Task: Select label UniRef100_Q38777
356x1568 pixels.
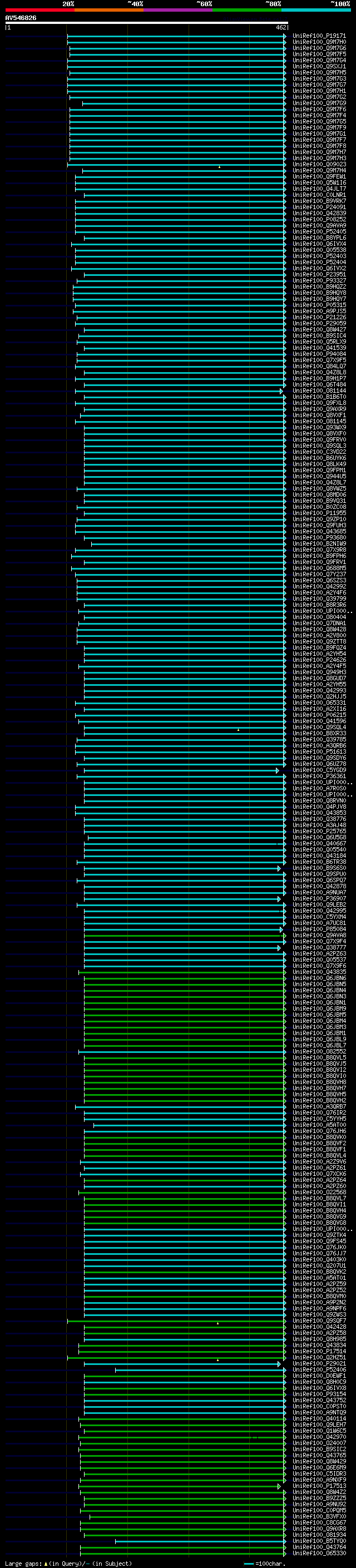Action: point(319,947)
